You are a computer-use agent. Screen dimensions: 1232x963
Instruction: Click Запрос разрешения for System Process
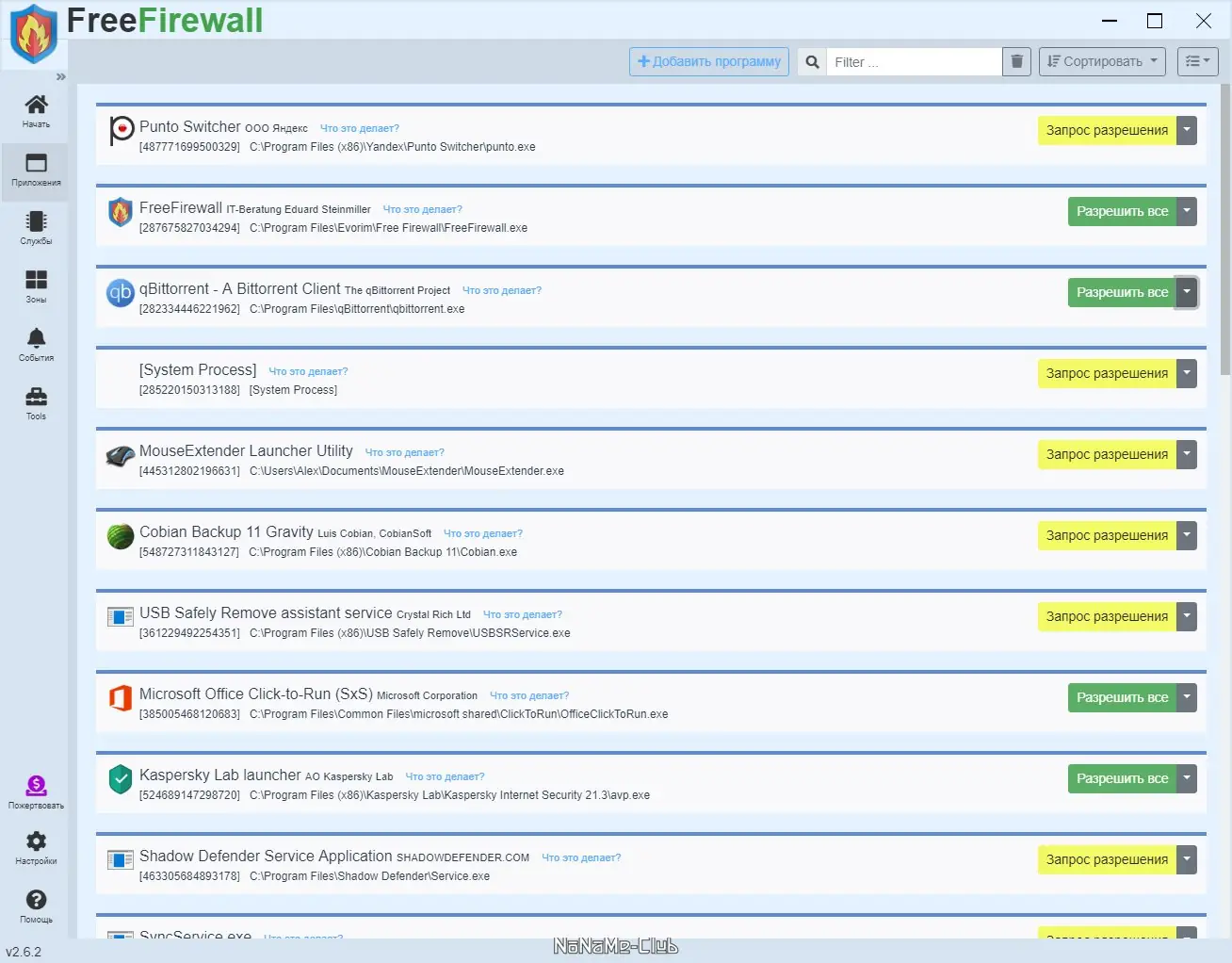[x=1107, y=374]
